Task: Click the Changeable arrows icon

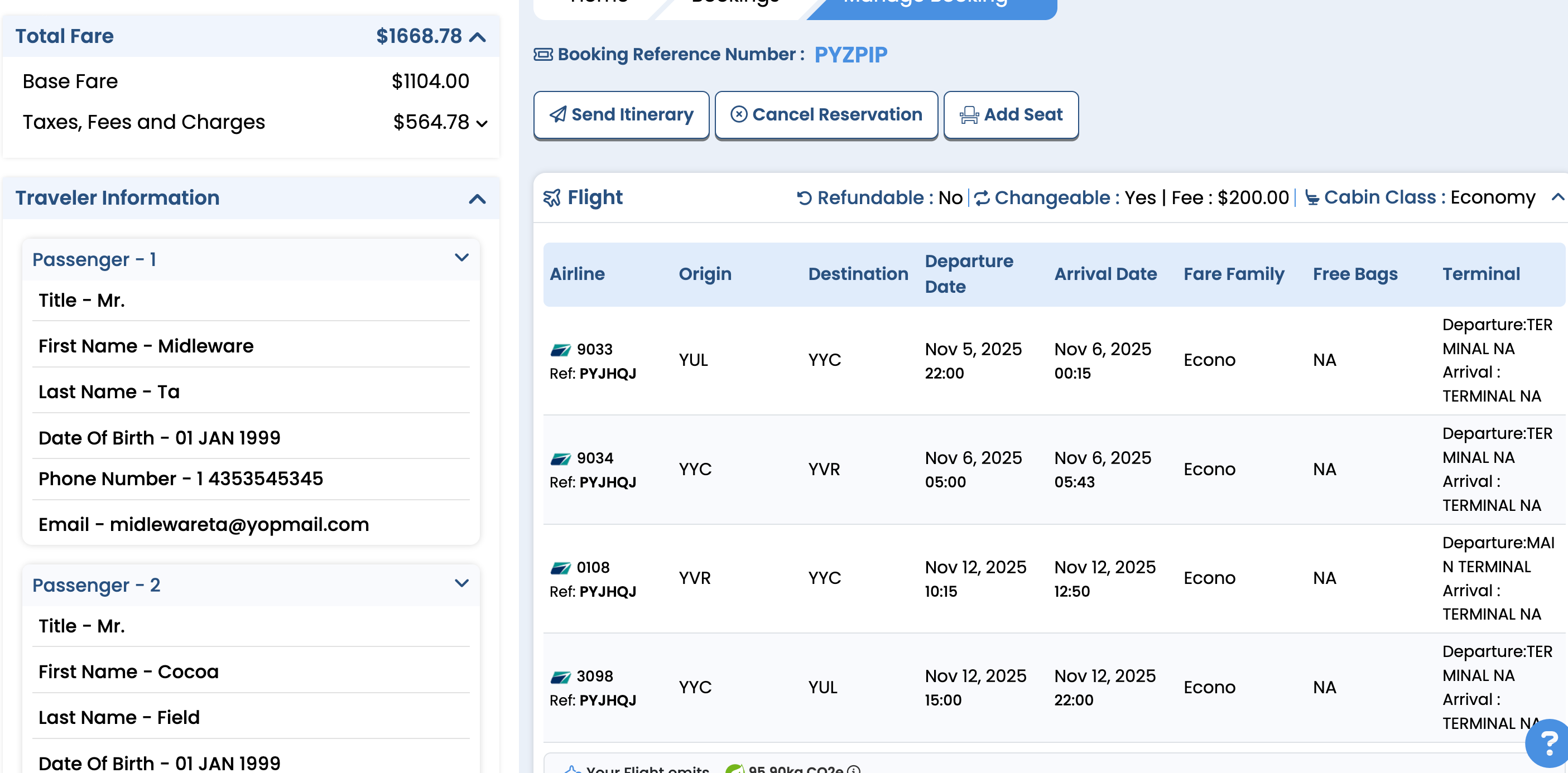Action: (x=982, y=198)
